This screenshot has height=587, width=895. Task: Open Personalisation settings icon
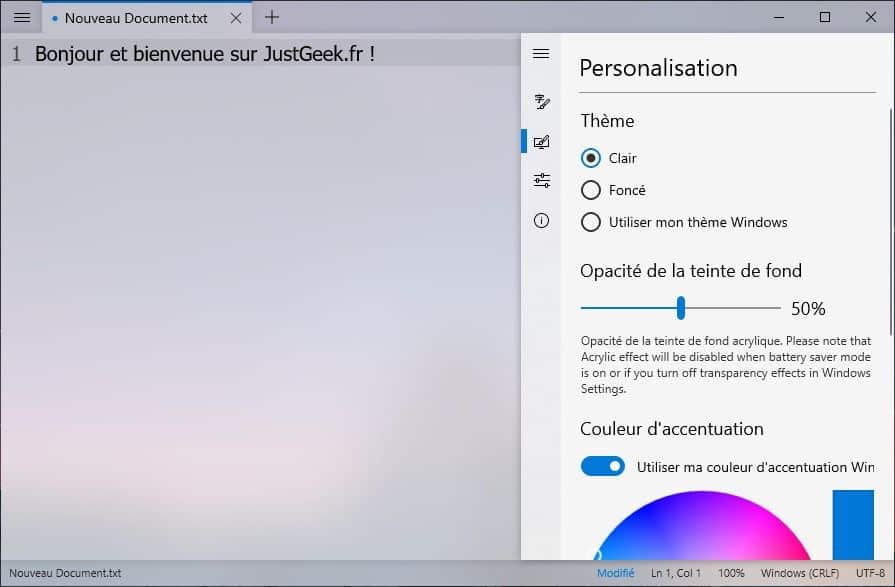click(x=542, y=142)
